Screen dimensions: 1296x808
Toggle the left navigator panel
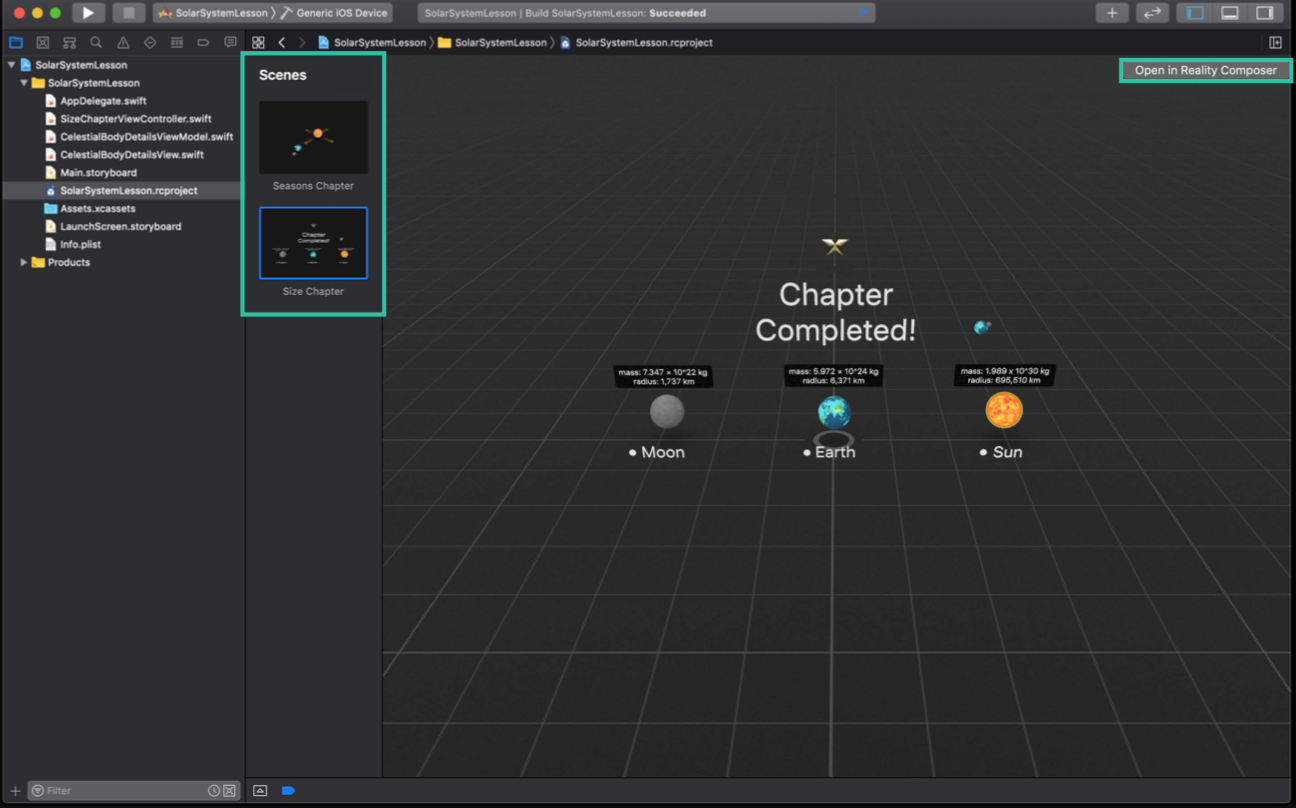1195,13
